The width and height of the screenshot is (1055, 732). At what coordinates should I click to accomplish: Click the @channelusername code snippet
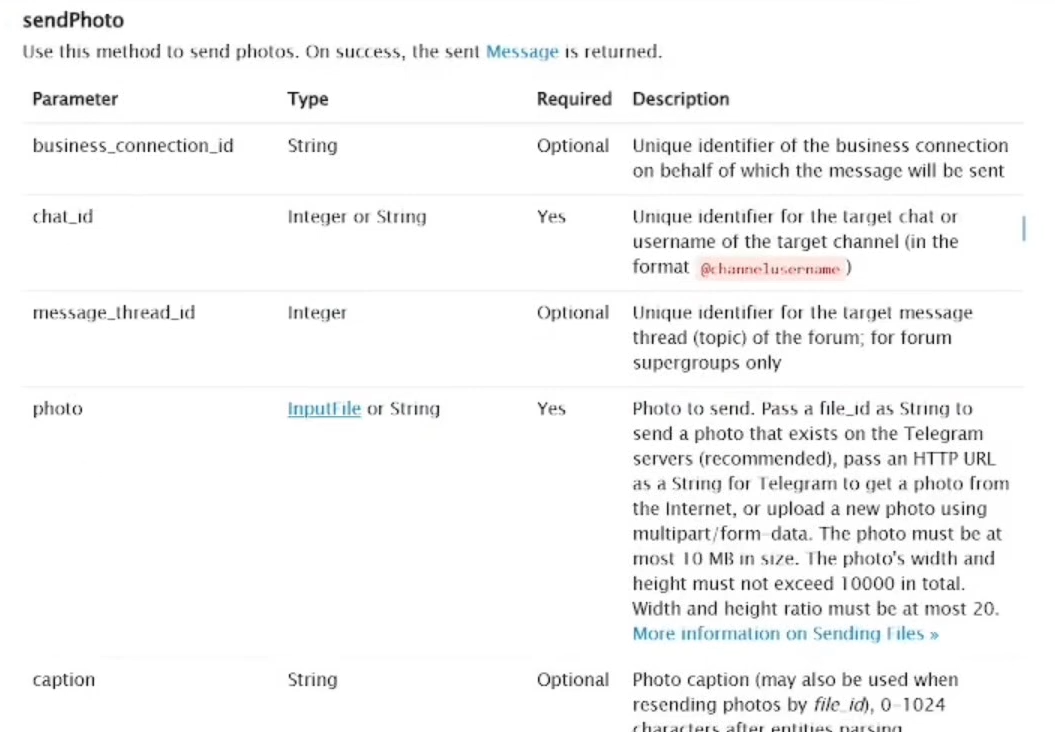pyautogui.click(x=770, y=269)
